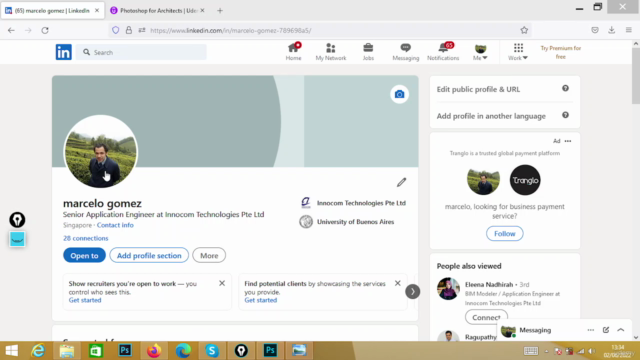Click Edit public profile & URL

[478, 89]
